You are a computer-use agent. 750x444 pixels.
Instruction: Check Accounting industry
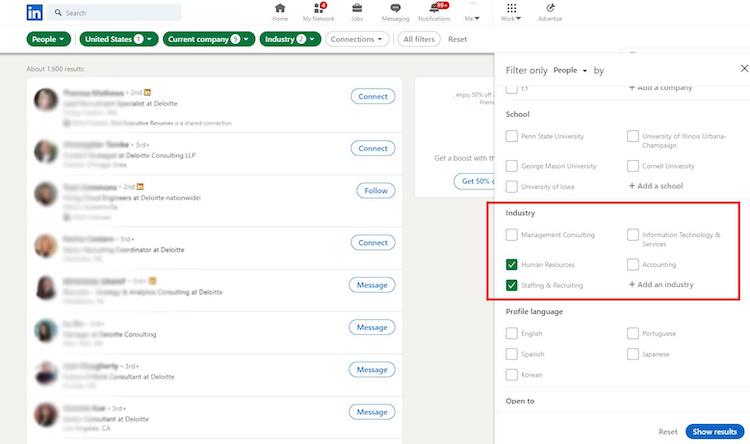(x=633, y=265)
